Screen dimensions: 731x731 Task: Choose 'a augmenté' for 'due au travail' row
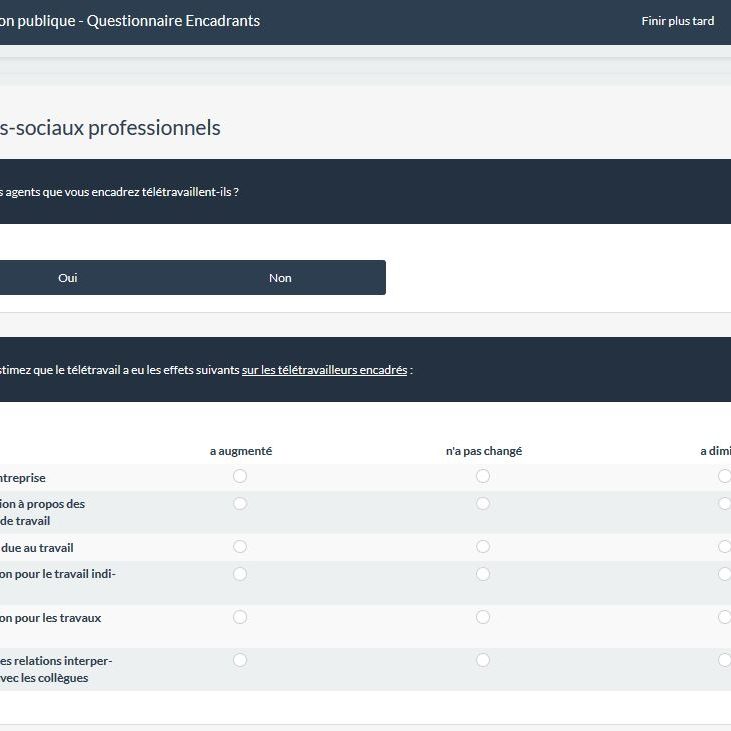(x=240, y=546)
